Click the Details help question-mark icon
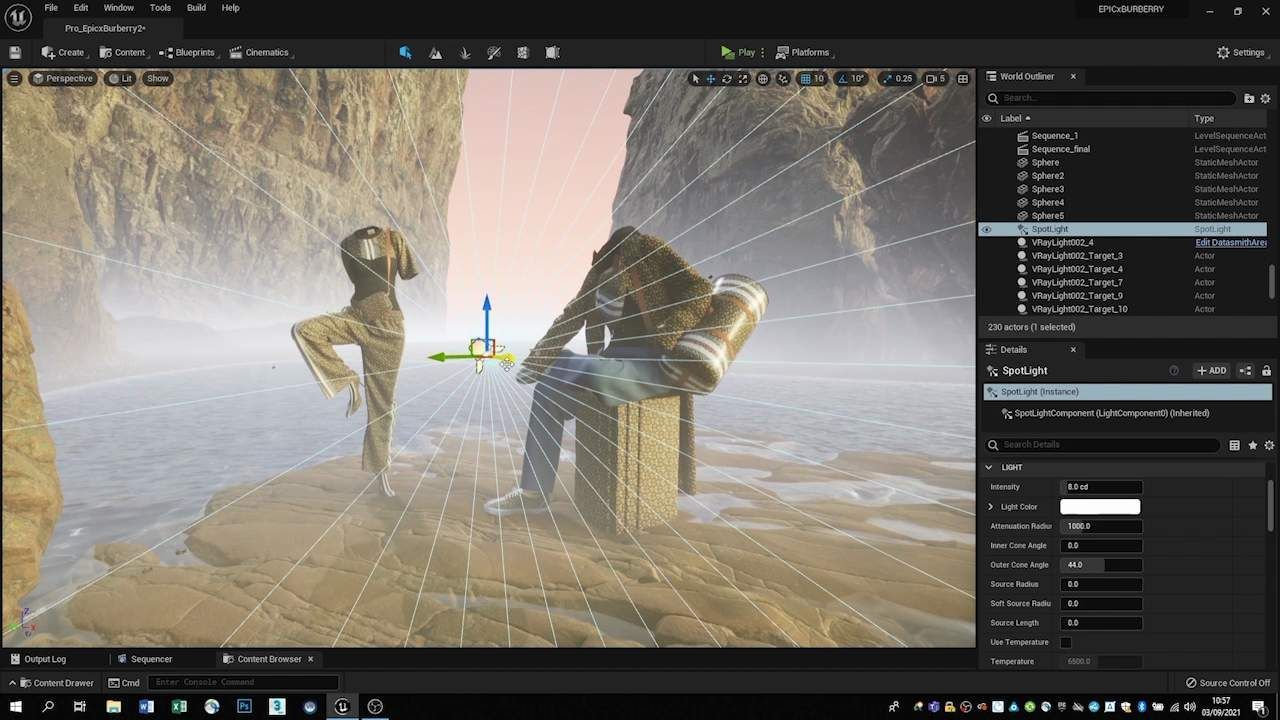 pyautogui.click(x=1174, y=370)
